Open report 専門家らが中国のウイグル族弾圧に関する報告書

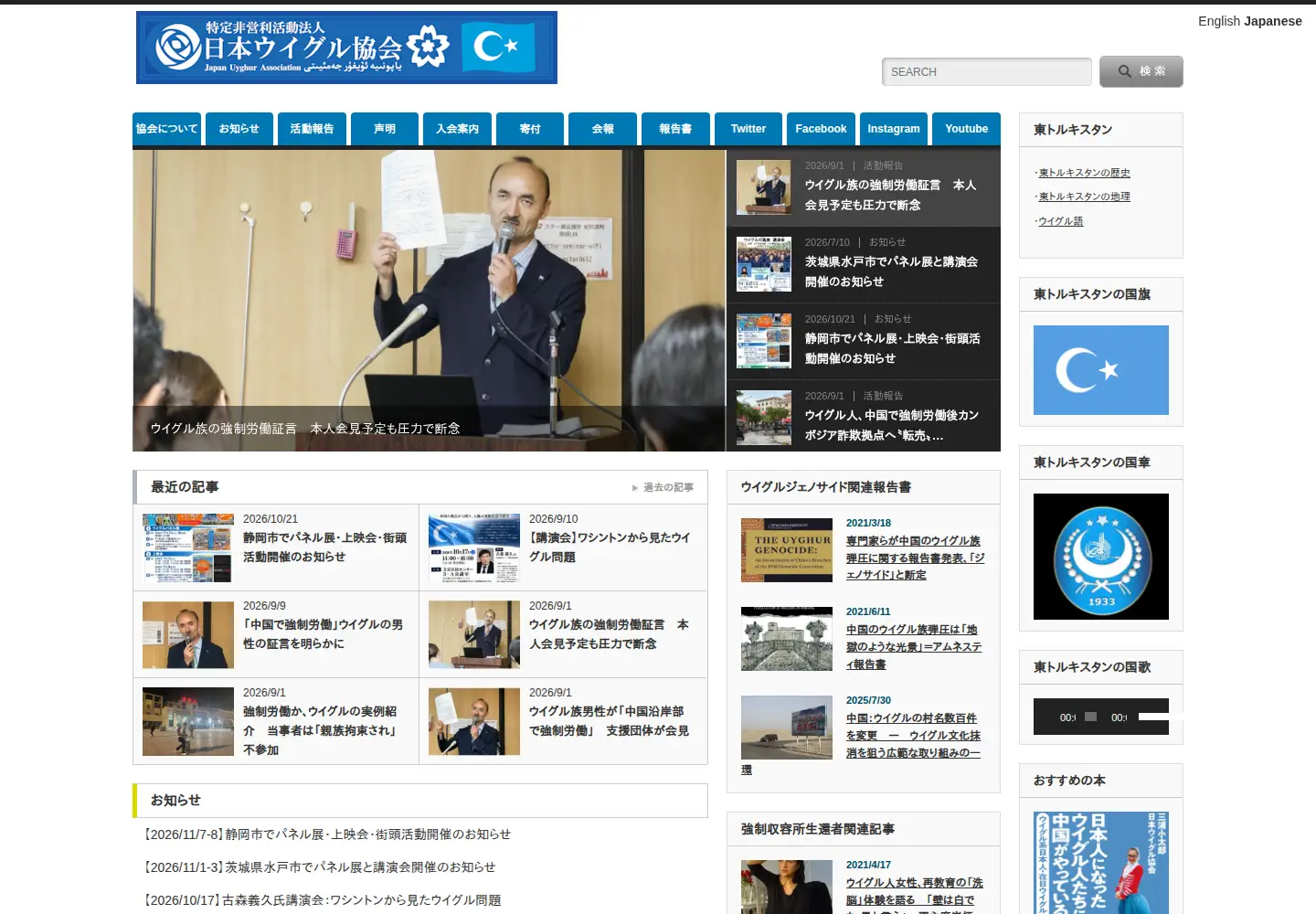[x=915, y=558]
